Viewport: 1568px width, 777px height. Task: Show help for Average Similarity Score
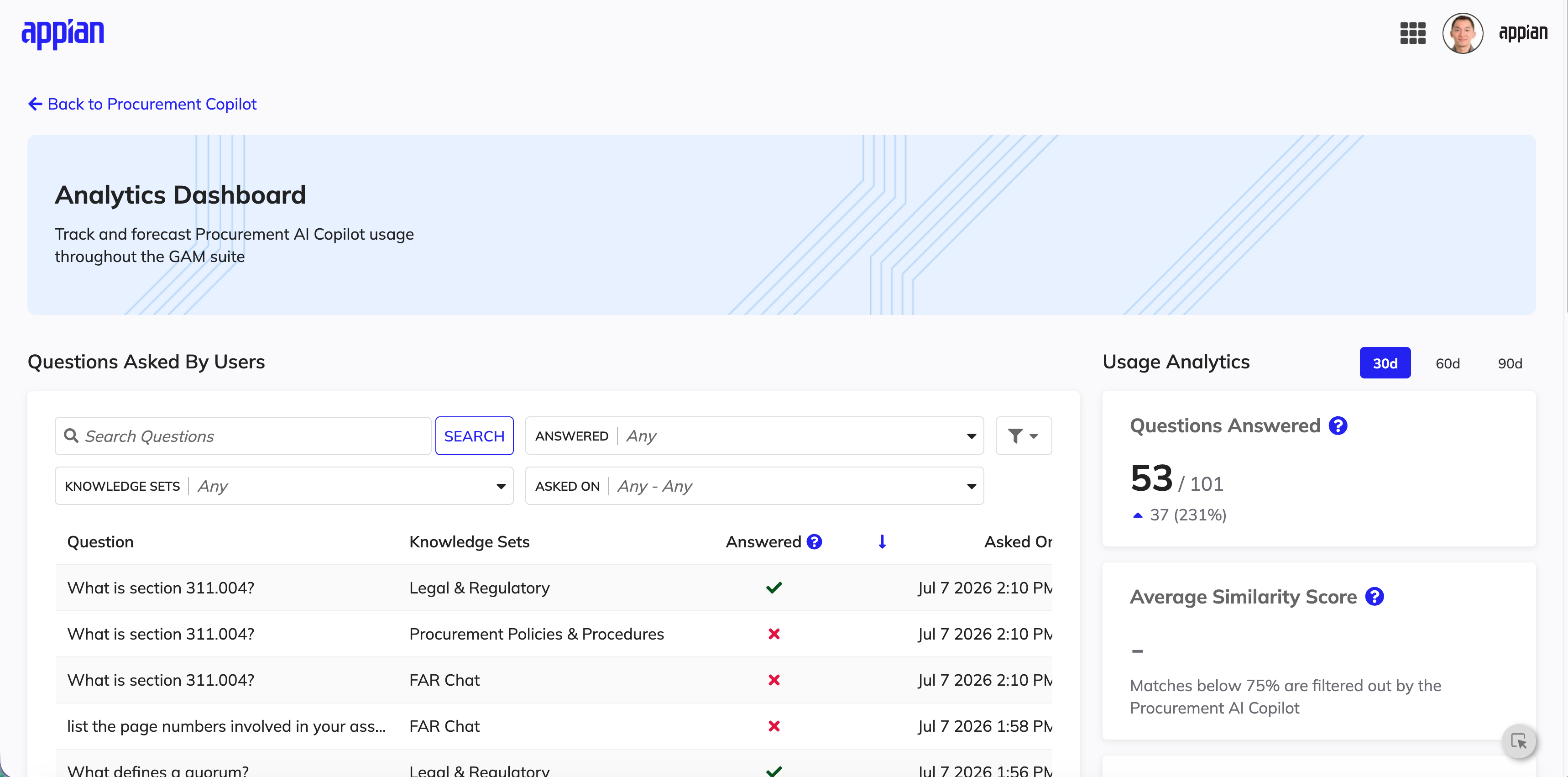pos(1375,597)
